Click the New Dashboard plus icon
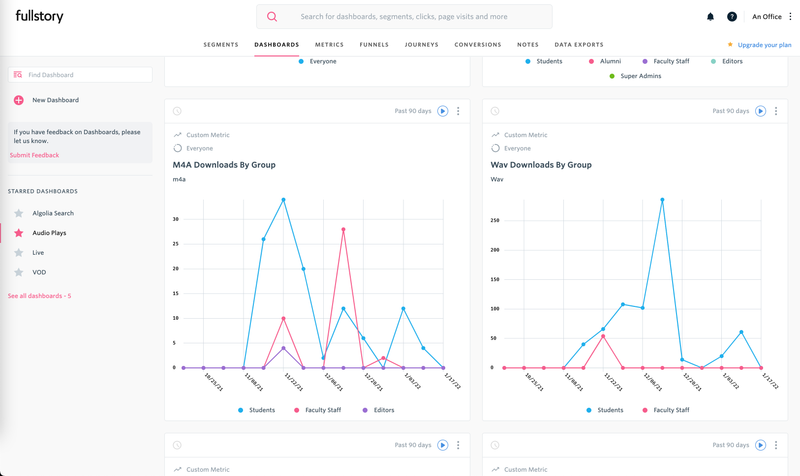The width and height of the screenshot is (800, 476). point(18,100)
